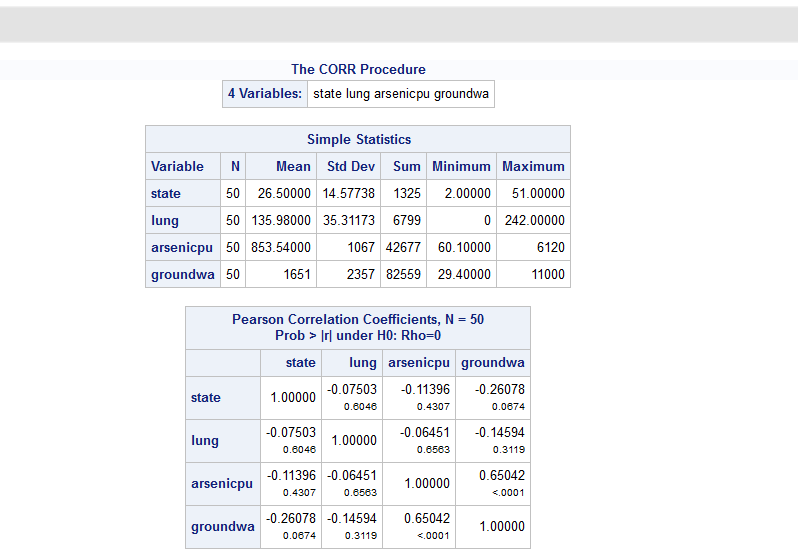The image size is (798, 557).
Task: Click -0.26078 in state row, groundwa column
Action: 500,389
